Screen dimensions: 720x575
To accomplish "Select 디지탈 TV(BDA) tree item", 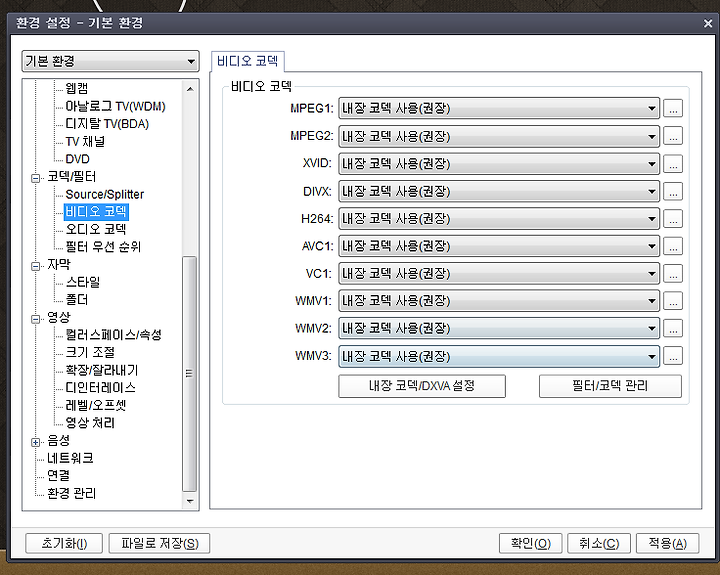I will click(x=107, y=124).
